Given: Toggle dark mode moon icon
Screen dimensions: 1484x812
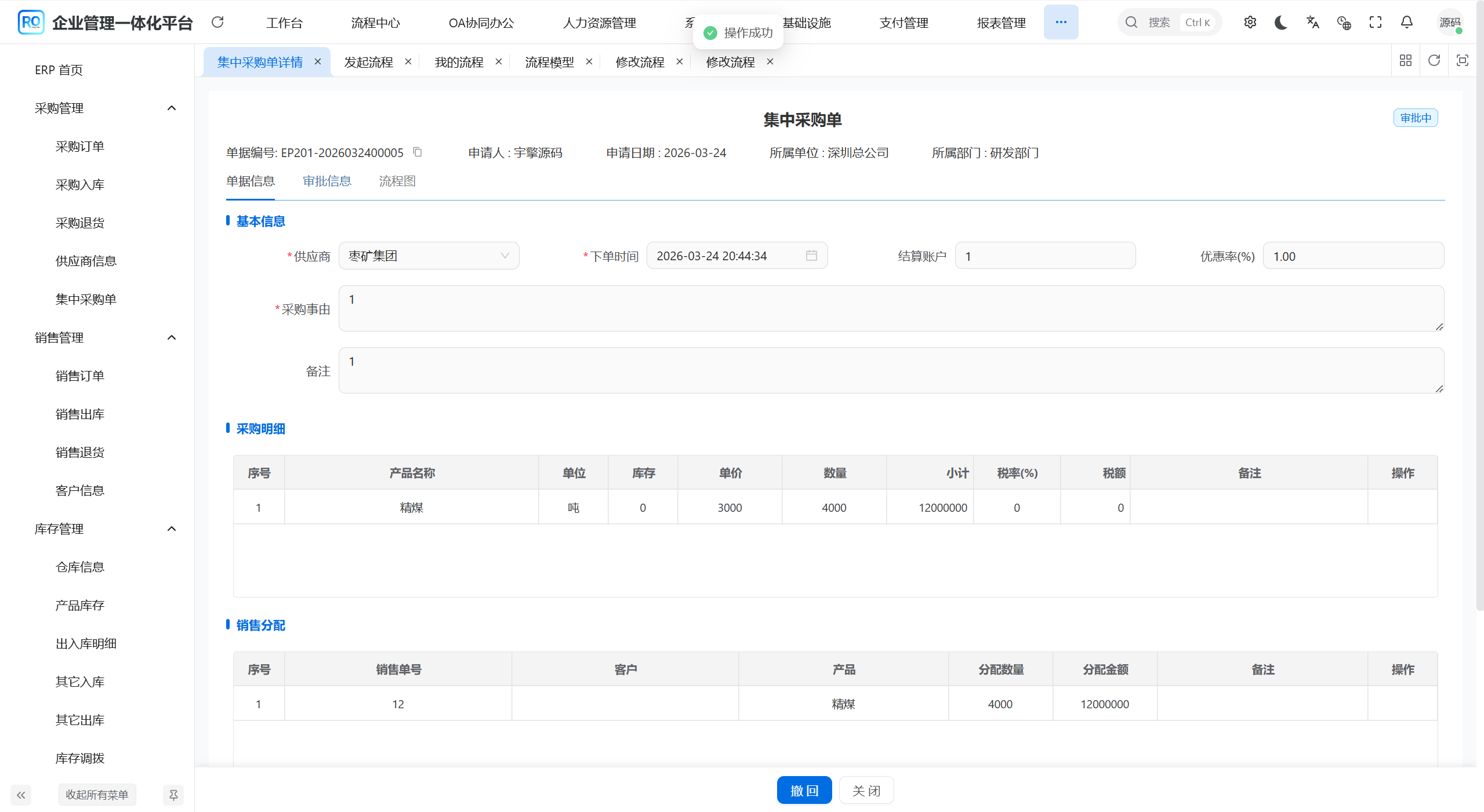Looking at the screenshot, I should coord(1281,22).
